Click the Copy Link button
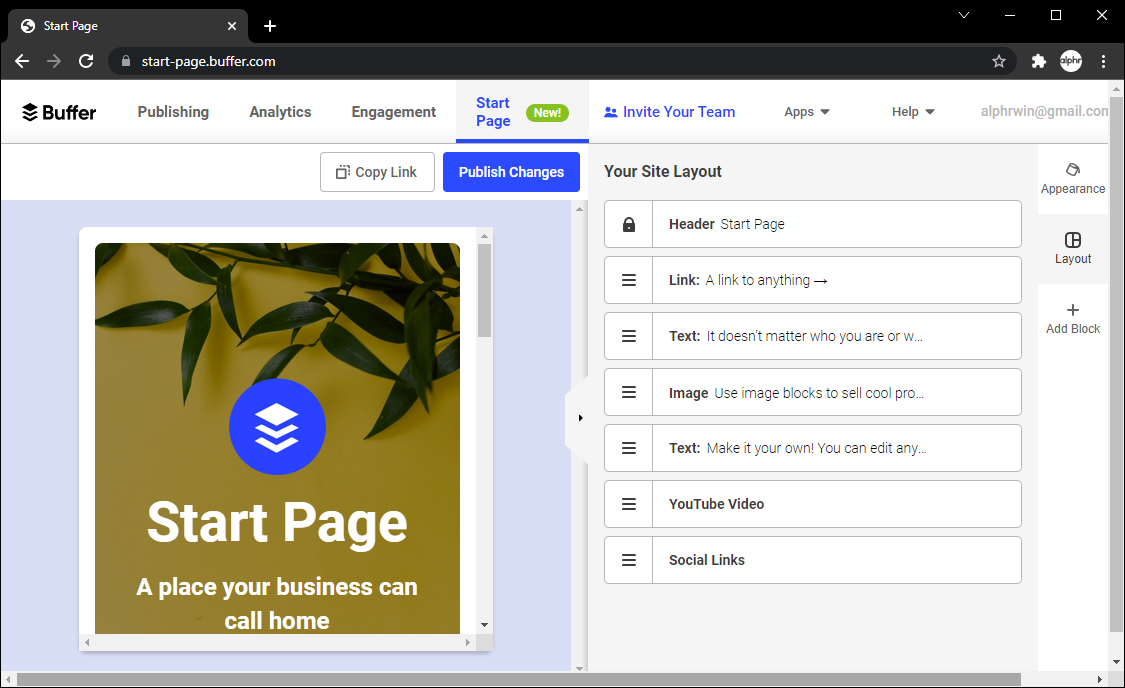The height and width of the screenshot is (688, 1125). point(377,172)
